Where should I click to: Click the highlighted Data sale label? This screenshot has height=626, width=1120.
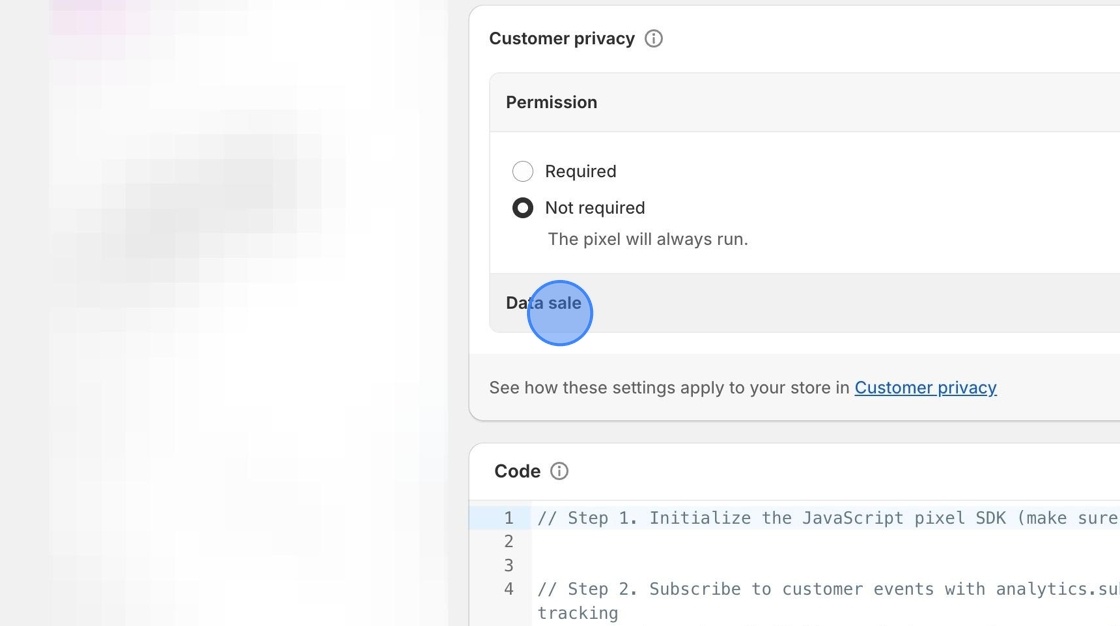click(544, 303)
